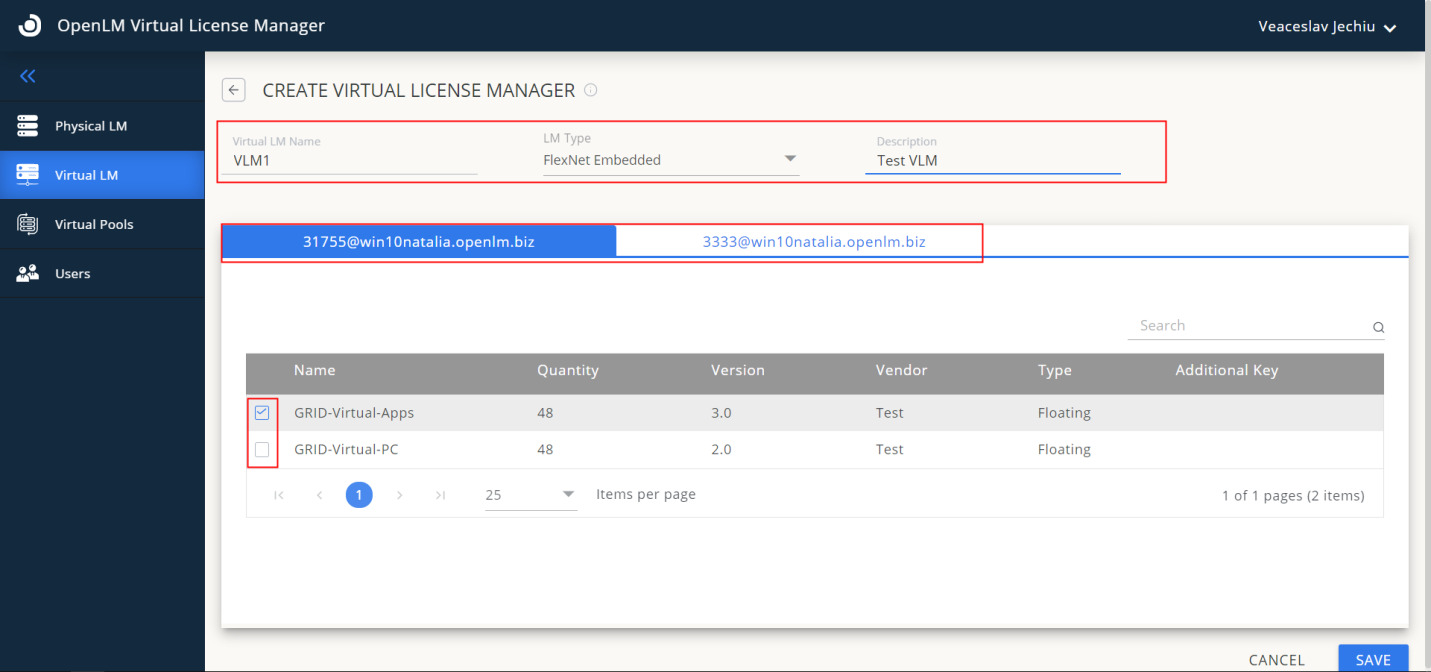Select the 31755@win10natalia.openlm.biz tab

[418, 242]
